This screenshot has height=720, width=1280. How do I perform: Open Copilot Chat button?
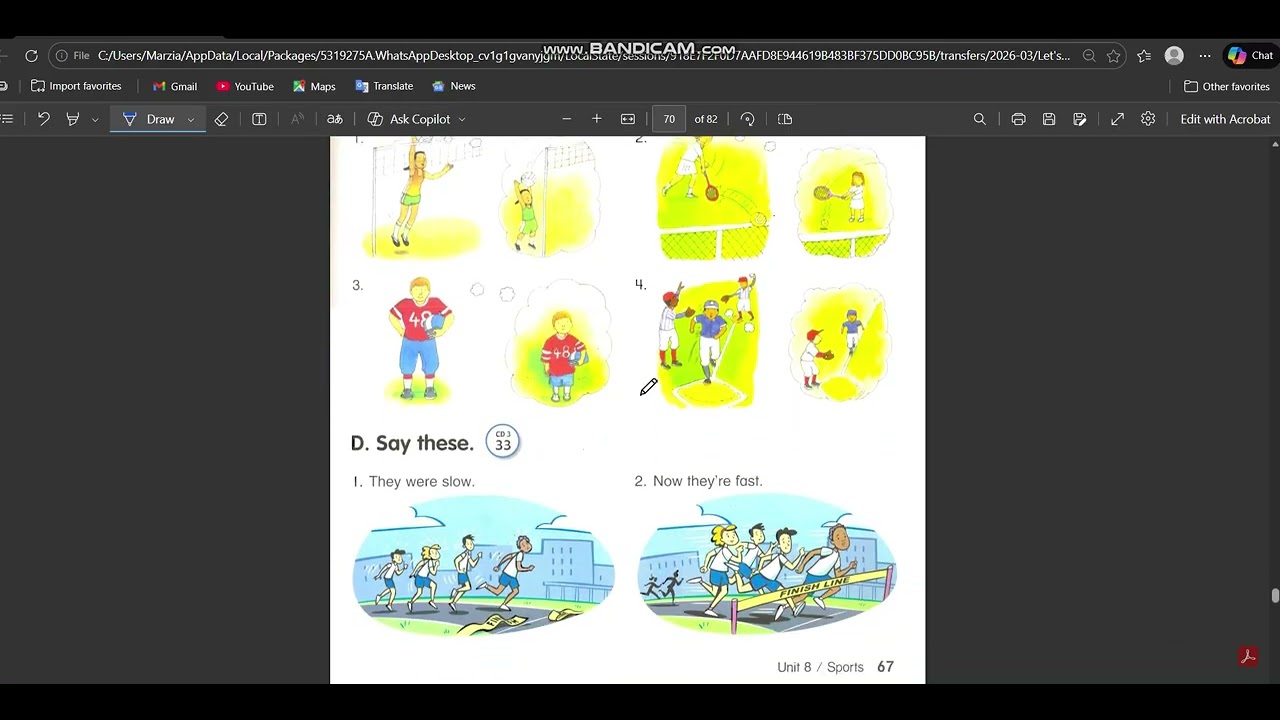pos(1251,56)
